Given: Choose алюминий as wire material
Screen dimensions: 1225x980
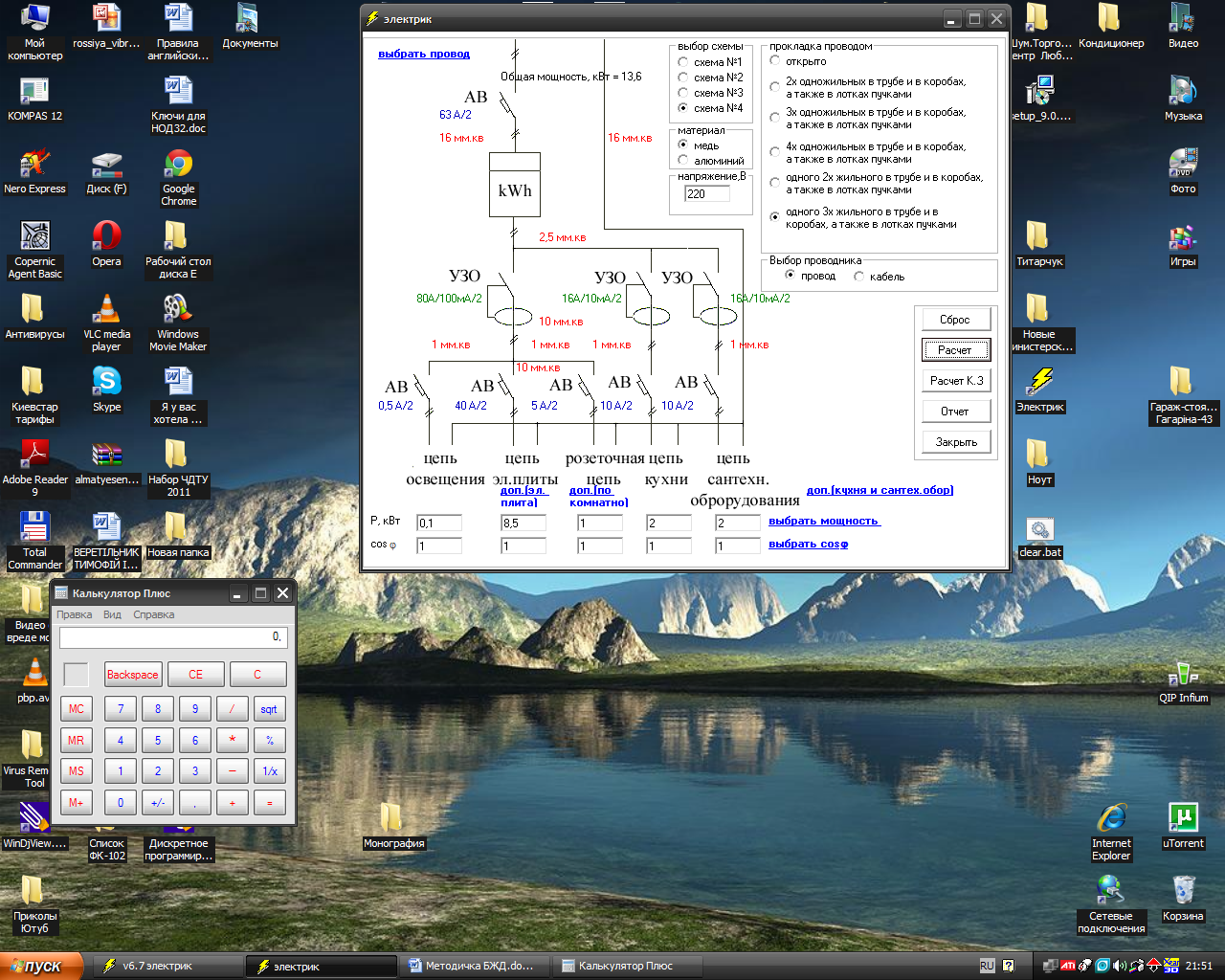Looking at the screenshot, I should [x=683, y=161].
